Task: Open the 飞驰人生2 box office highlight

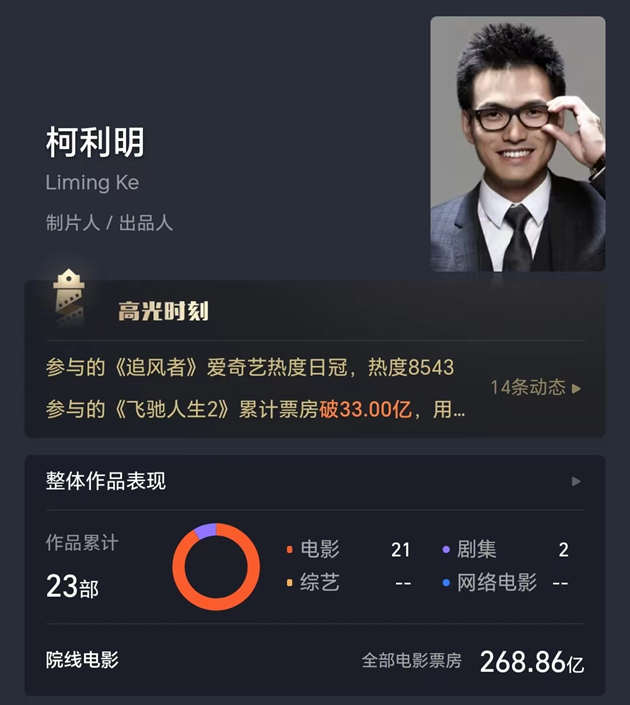Action: point(255,409)
